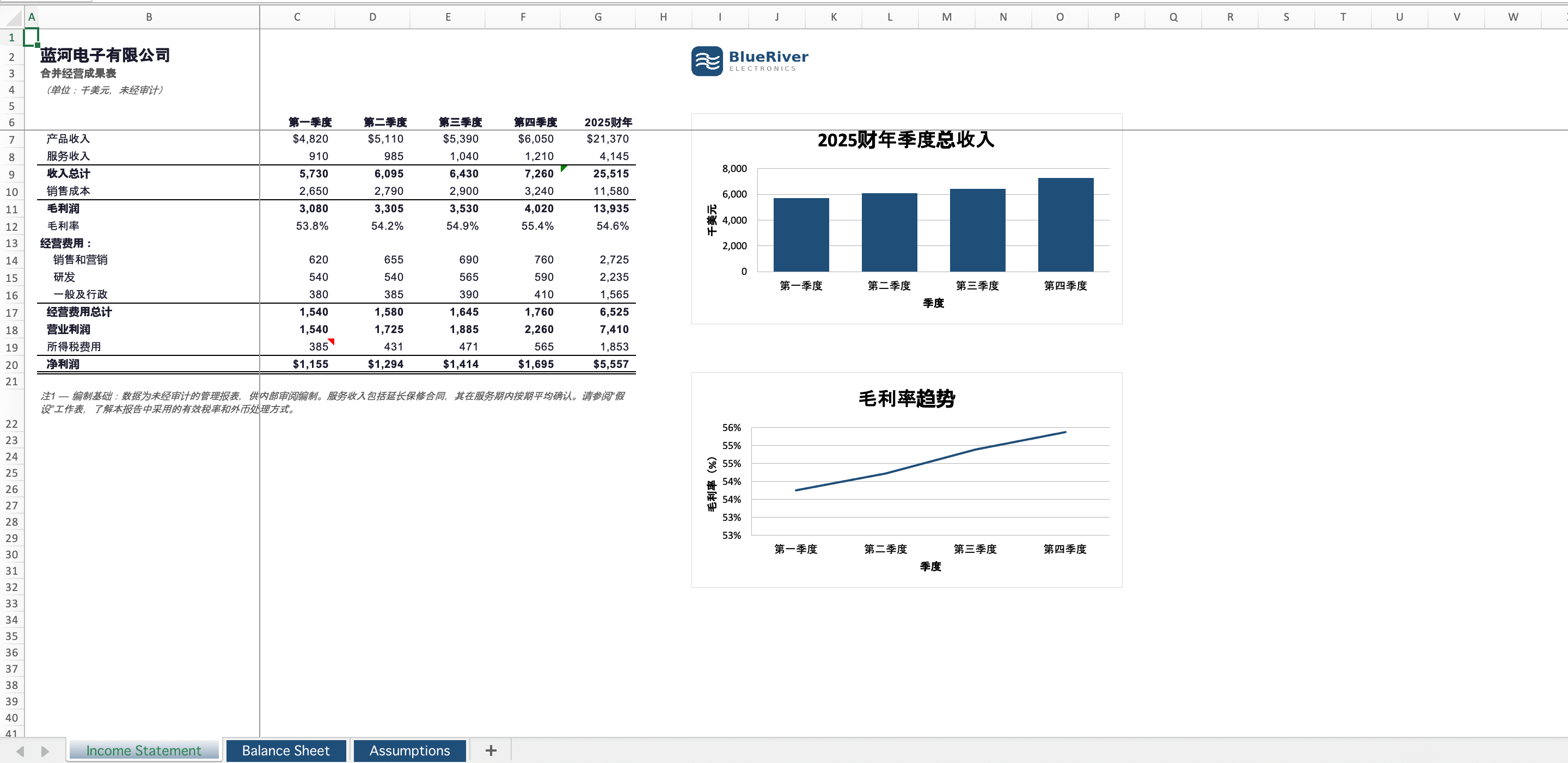Select the 产品收入 row label

click(x=68, y=139)
